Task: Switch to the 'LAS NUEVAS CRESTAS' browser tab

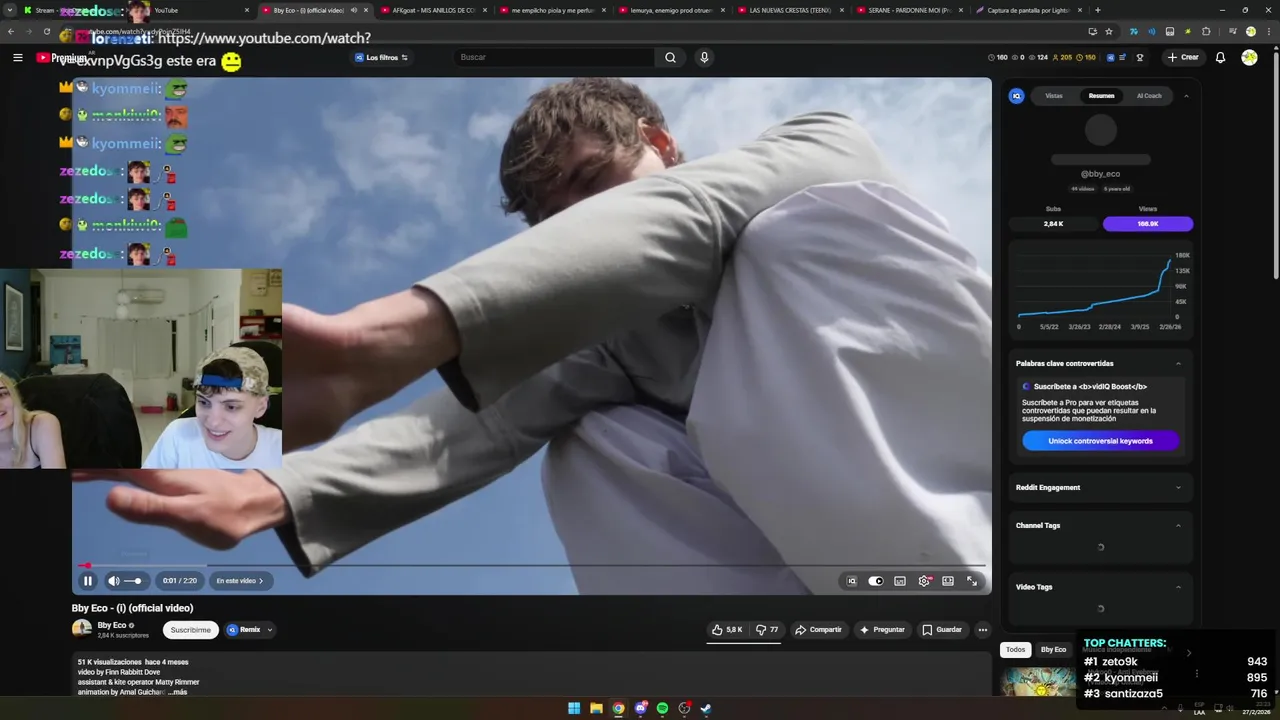Action: coord(790,10)
